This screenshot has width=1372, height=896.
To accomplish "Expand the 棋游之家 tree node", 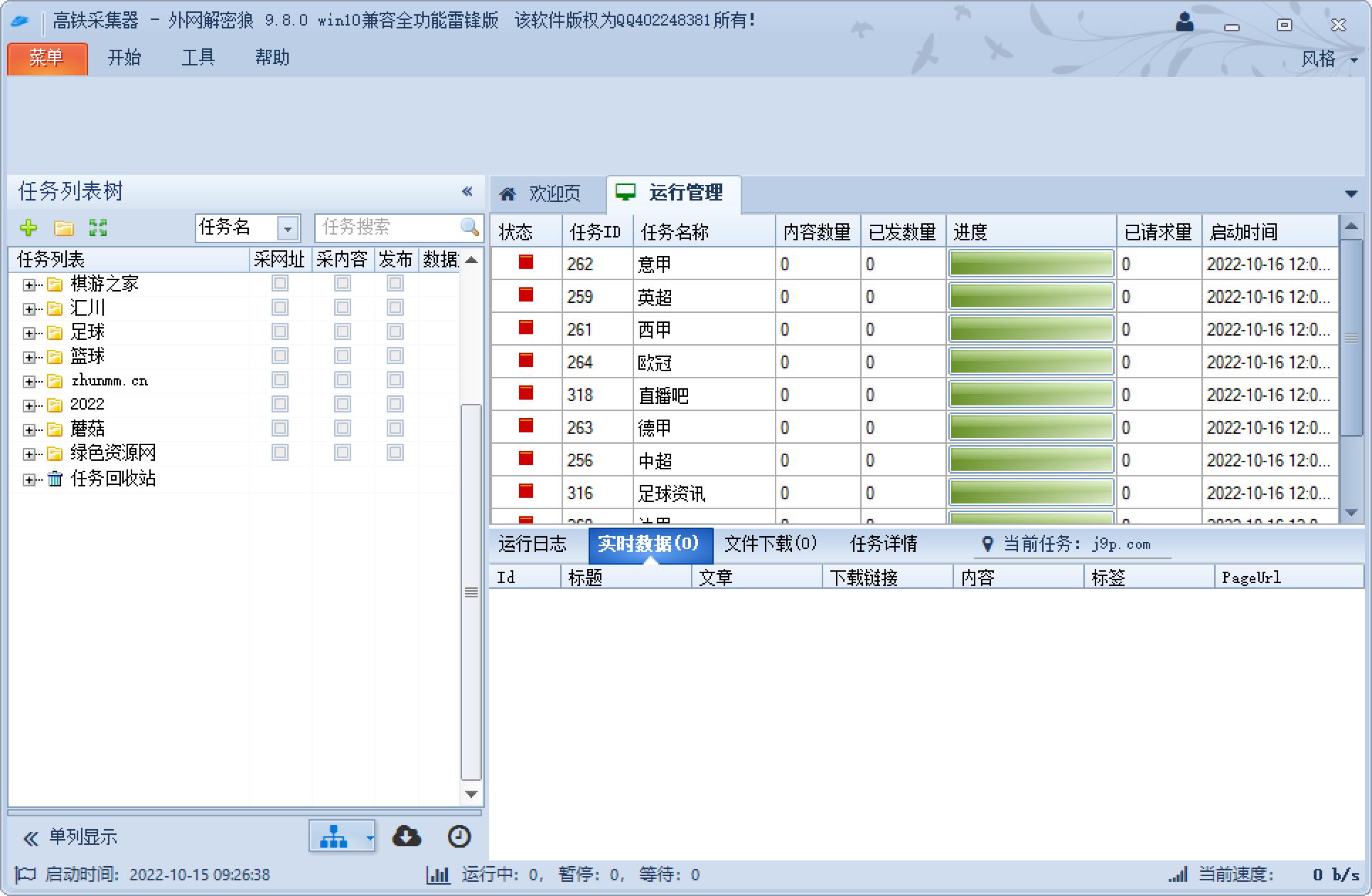I will point(28,284).
